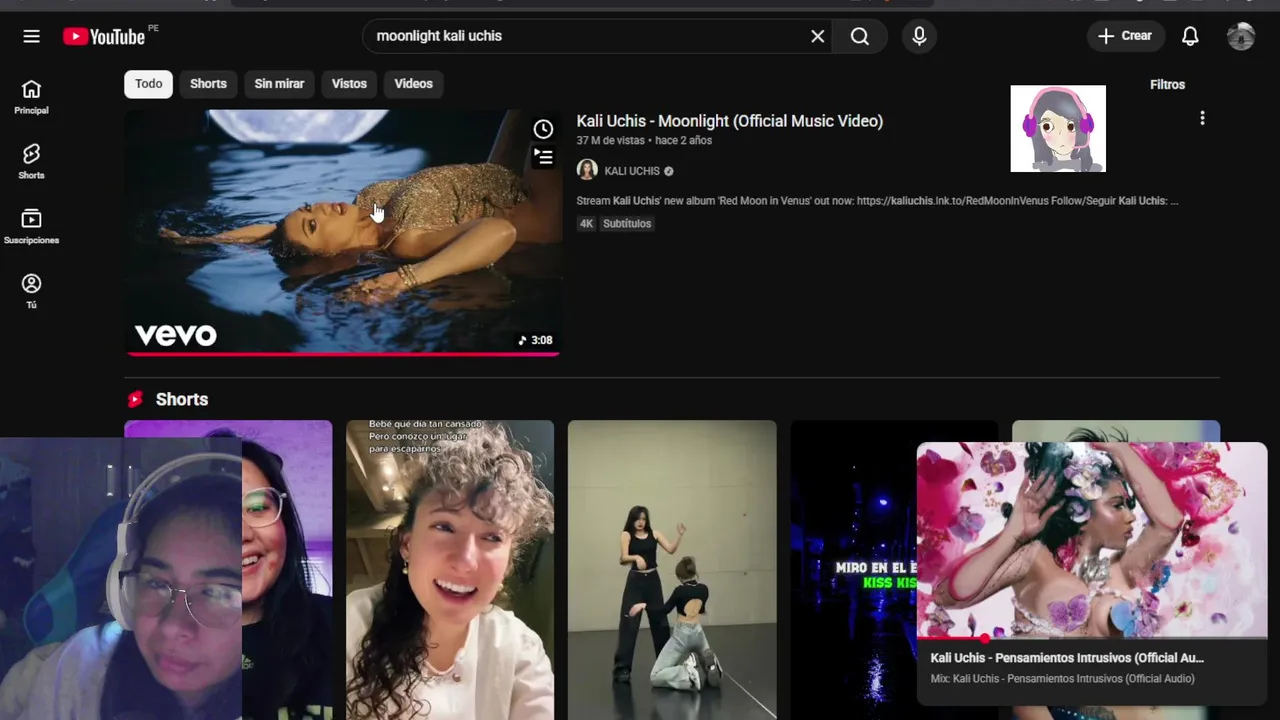This screenshot has width=1280, height=720.
Task: Select the Vistos chip
Action: click(x=349, y=84)
